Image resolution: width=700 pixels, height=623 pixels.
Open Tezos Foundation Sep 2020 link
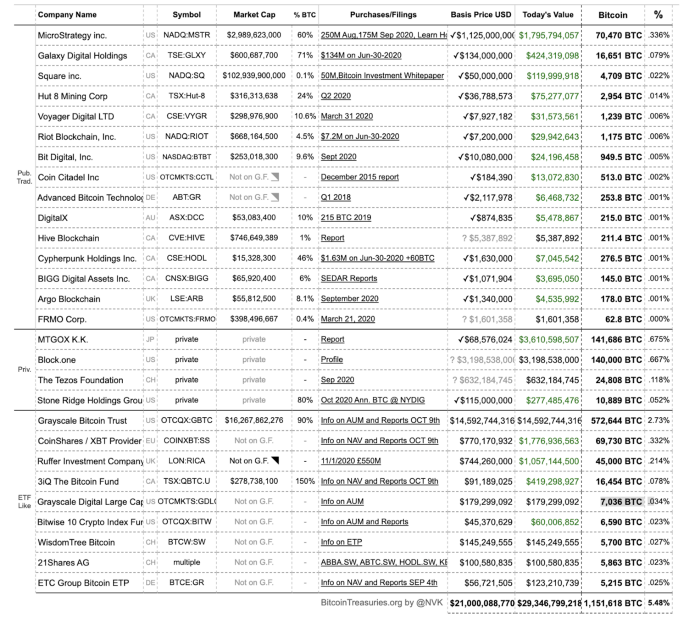[x=337, y=380]
